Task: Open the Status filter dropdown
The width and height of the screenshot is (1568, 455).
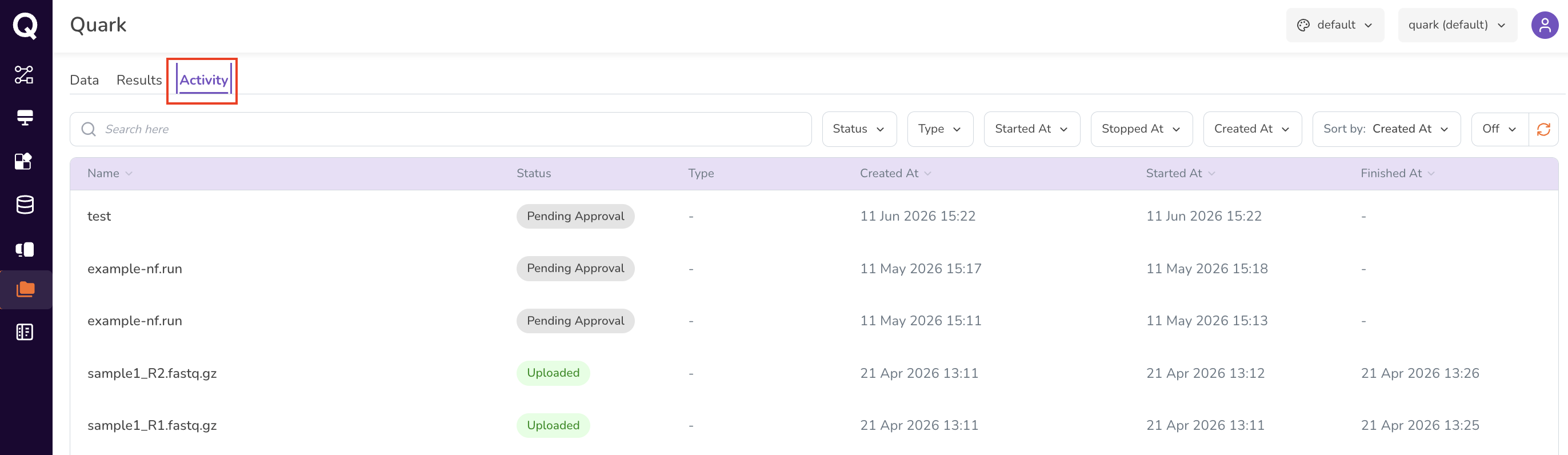Action: click(x=859, y=129)
